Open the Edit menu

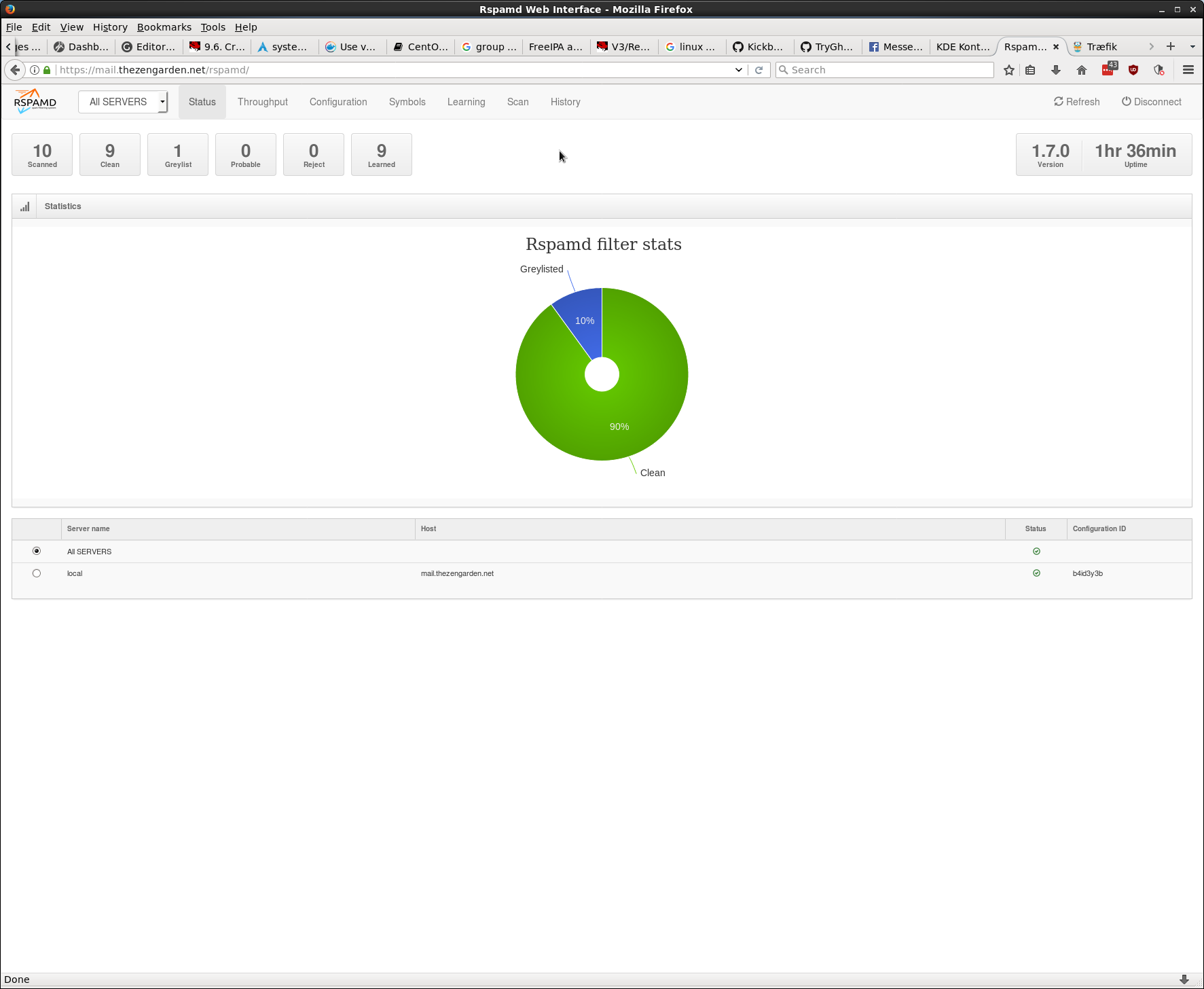[41, 27]
